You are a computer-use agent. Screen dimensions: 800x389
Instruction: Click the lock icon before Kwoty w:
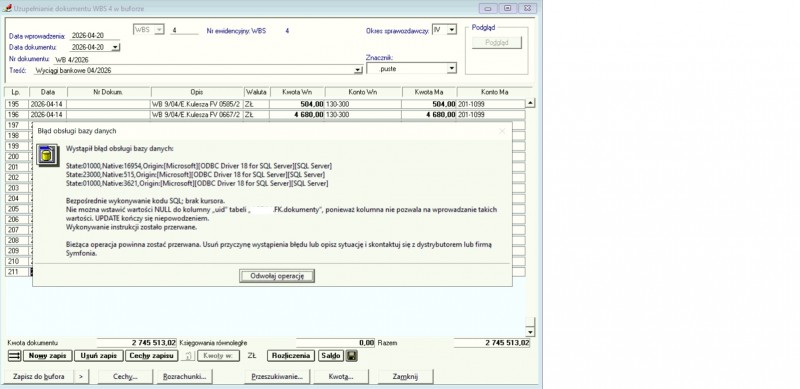(x=188, y=356)
